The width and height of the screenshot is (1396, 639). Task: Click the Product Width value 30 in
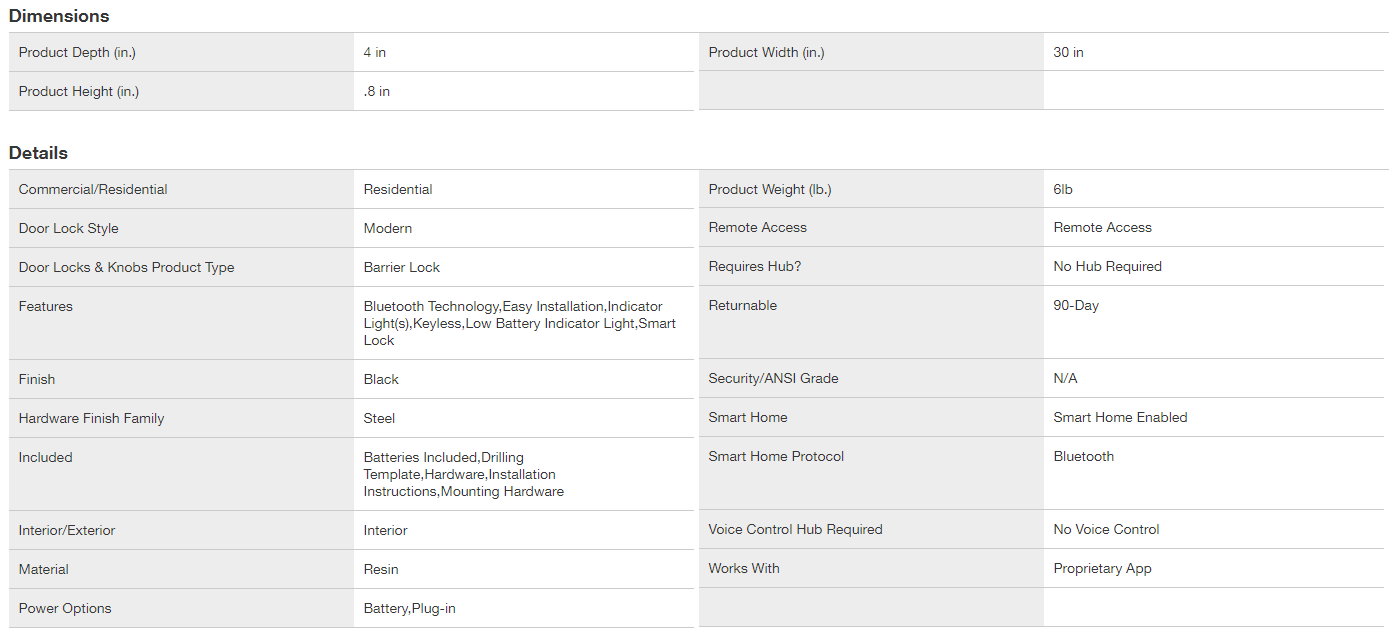point(1068,52)
